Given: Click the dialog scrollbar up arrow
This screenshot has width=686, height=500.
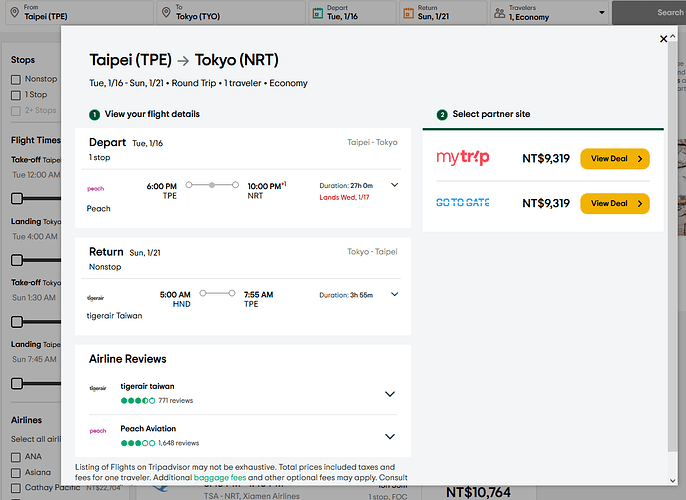Looking at the screenshot, I should [672, 36].
